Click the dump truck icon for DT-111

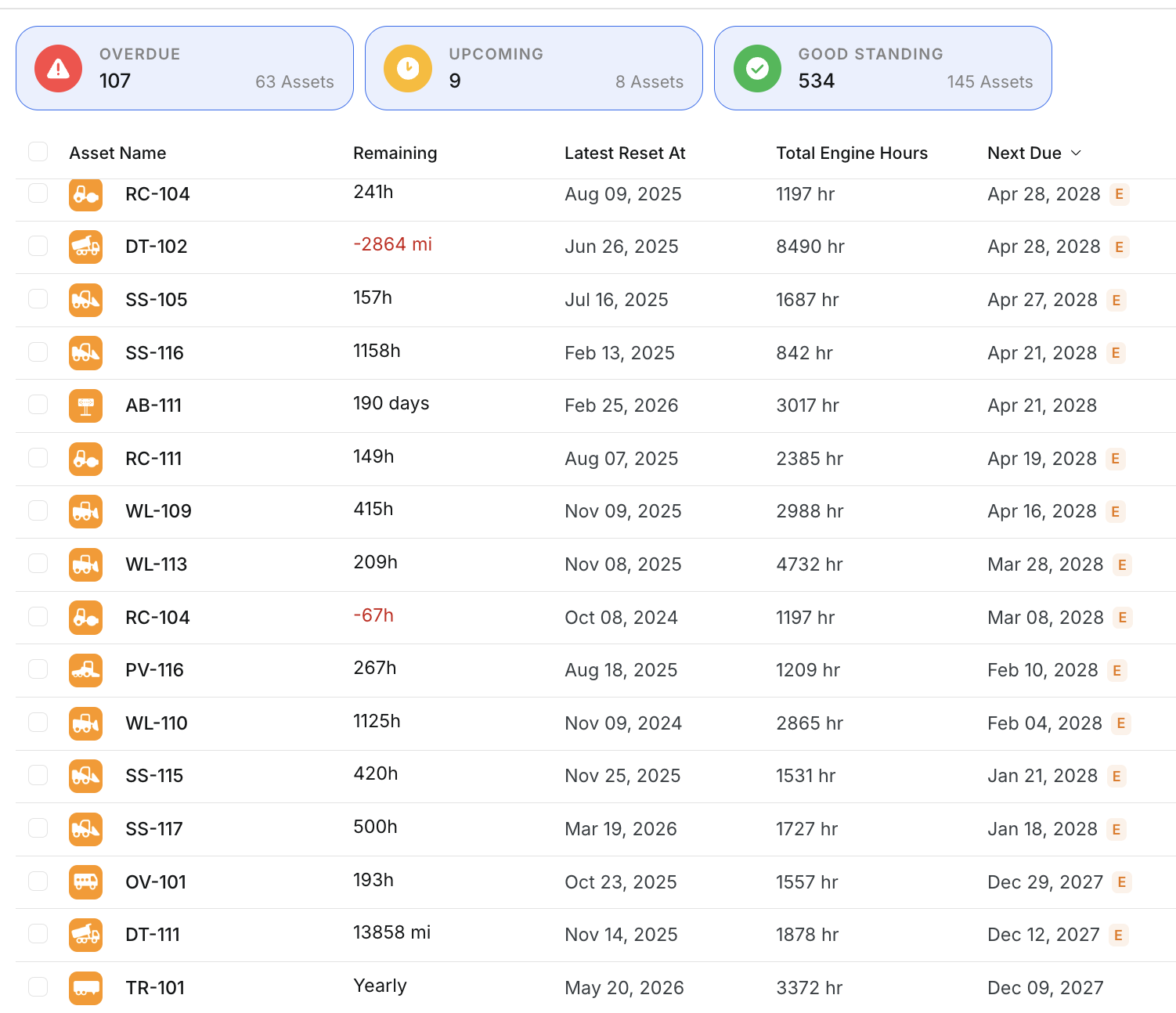[x=86, y=935]
